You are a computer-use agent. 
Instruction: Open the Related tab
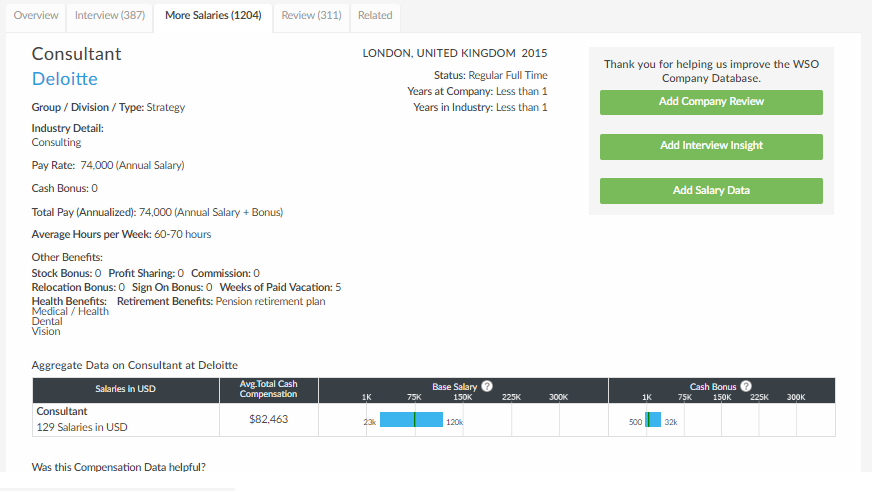[375, 16]
